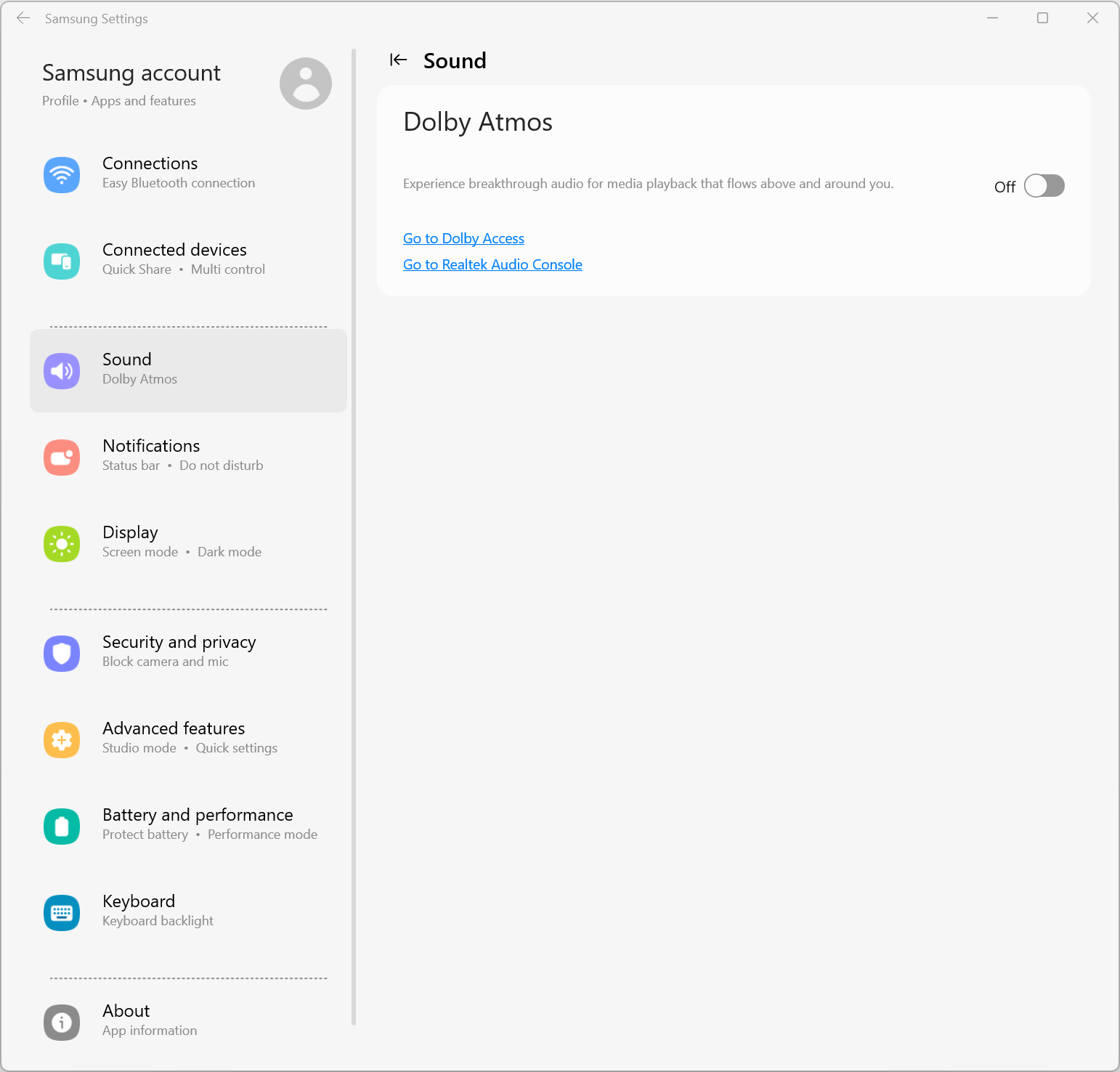Click the 'Samsung Settings' window title

(x=97, y=19)
